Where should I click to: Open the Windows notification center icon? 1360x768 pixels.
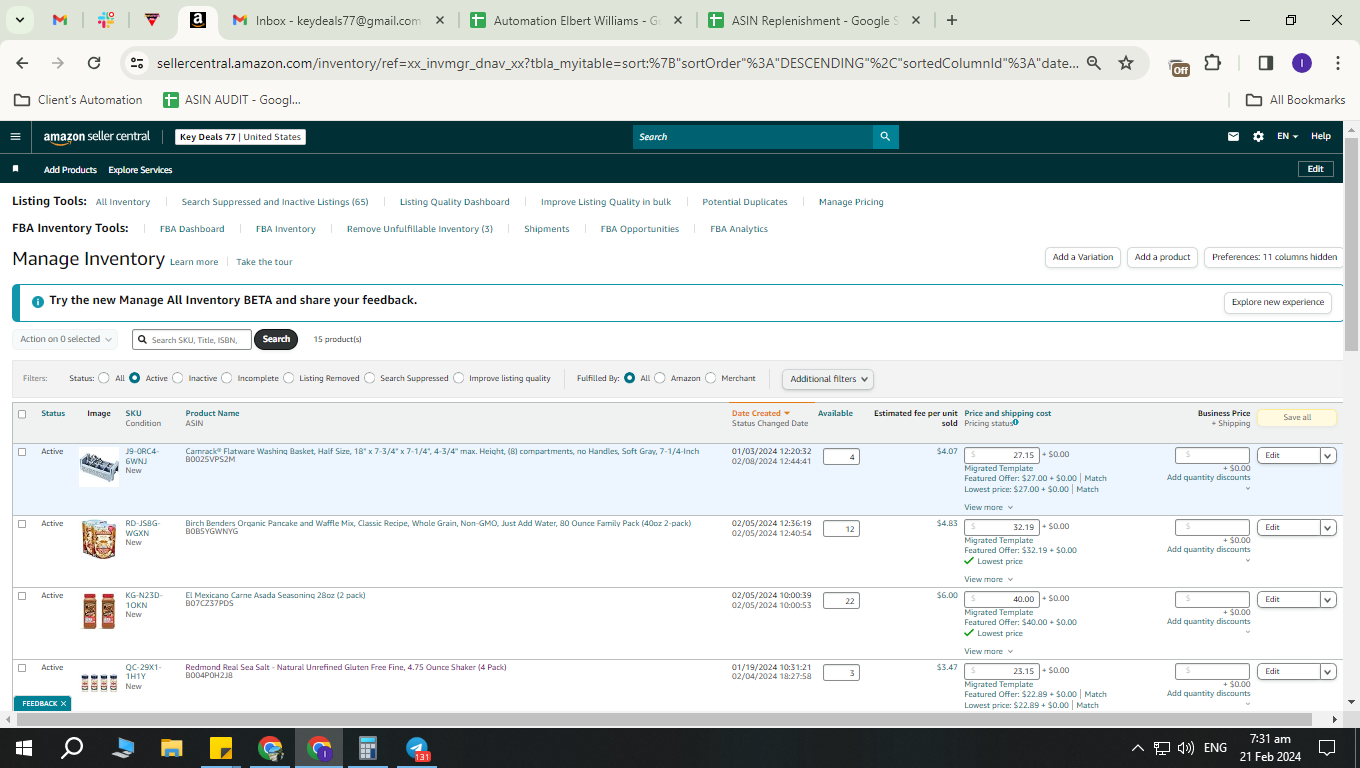(1327, 747)
